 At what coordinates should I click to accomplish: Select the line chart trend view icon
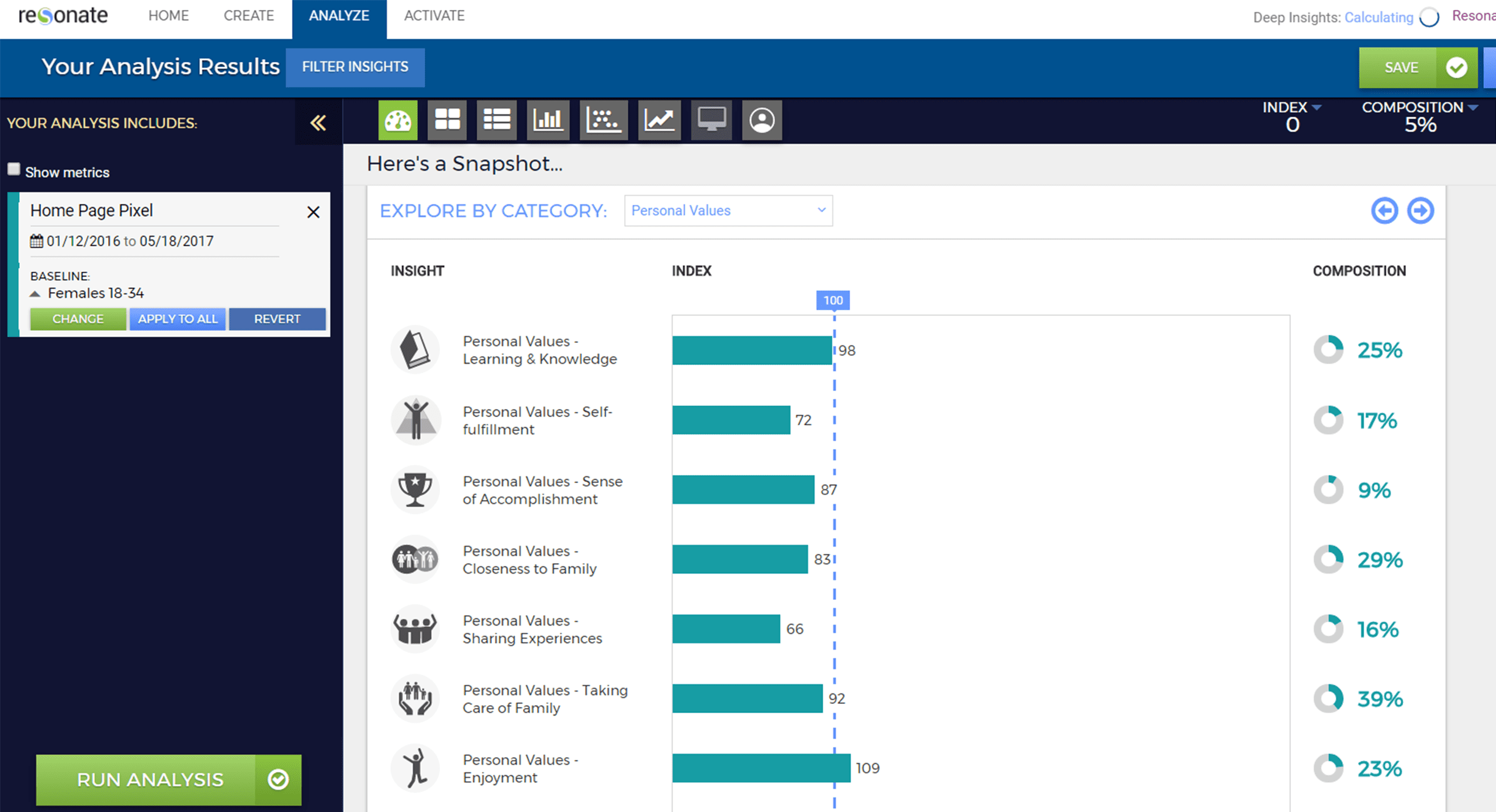[x=659, y=120]
